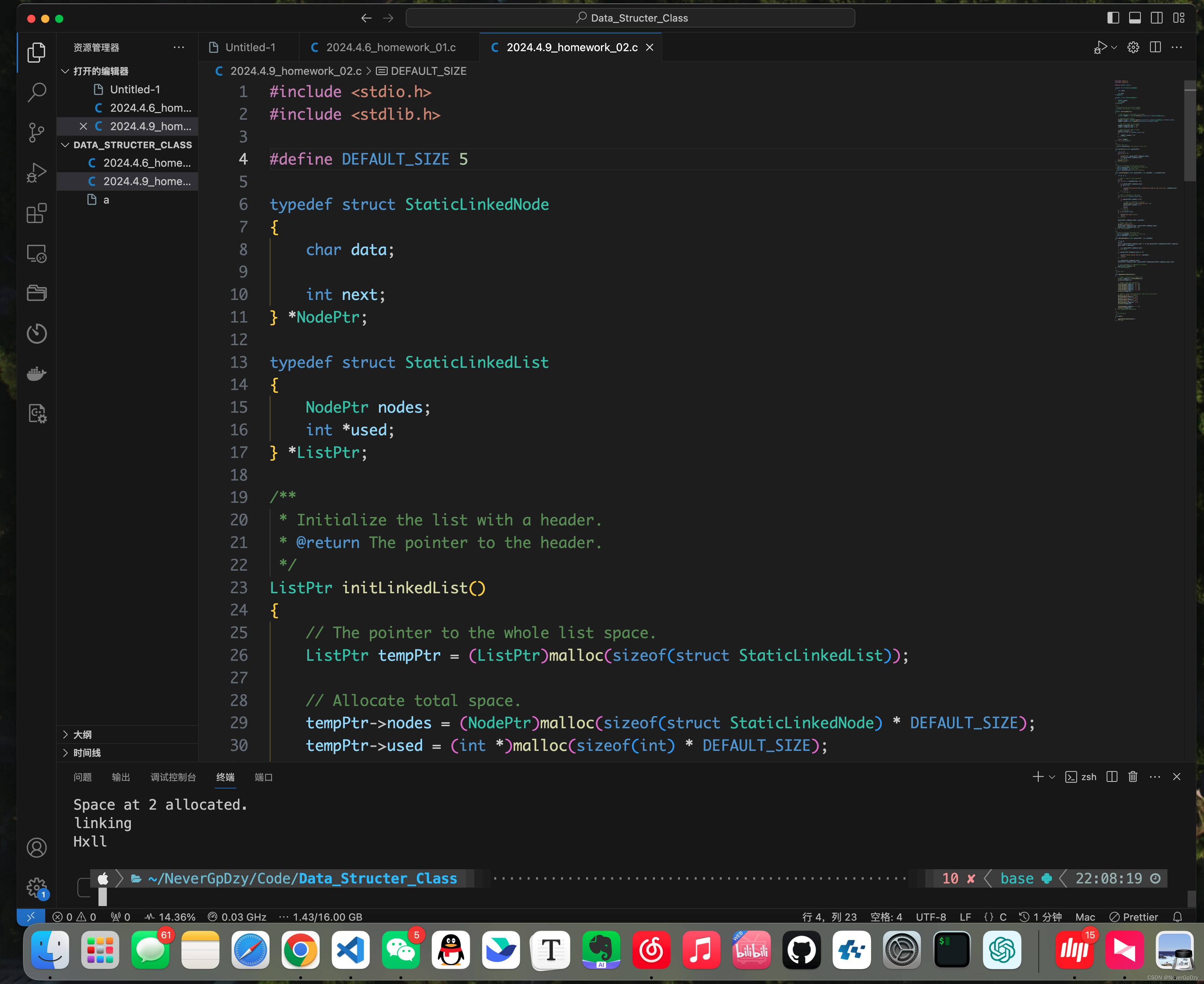This screenshot has width=1204, height=984.
Task: Open the Docker view in activity bar
Action: [x=36, y=374]
